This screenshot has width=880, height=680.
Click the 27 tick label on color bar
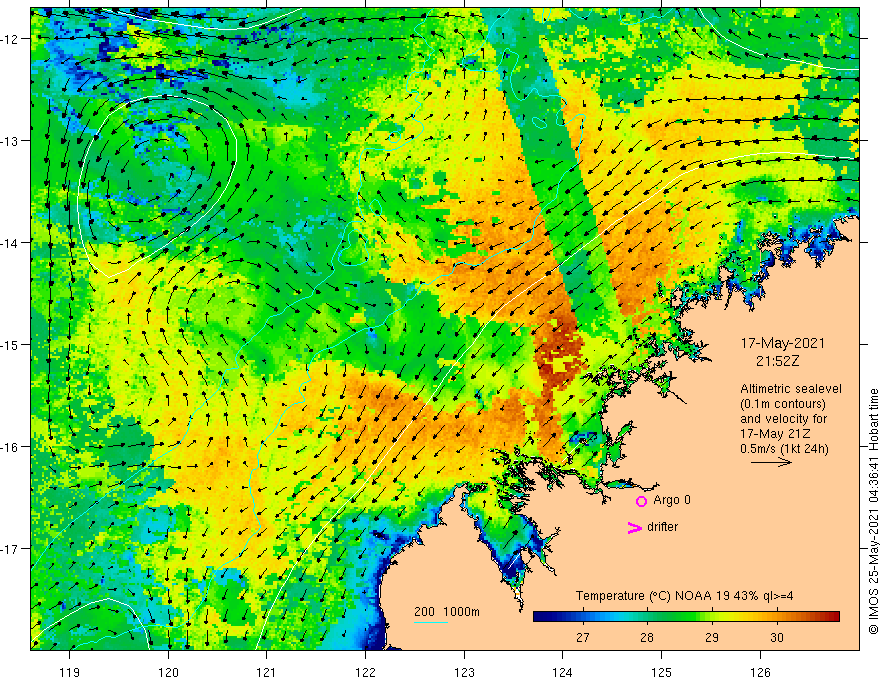pyautogui.click(x=583, y=637)
